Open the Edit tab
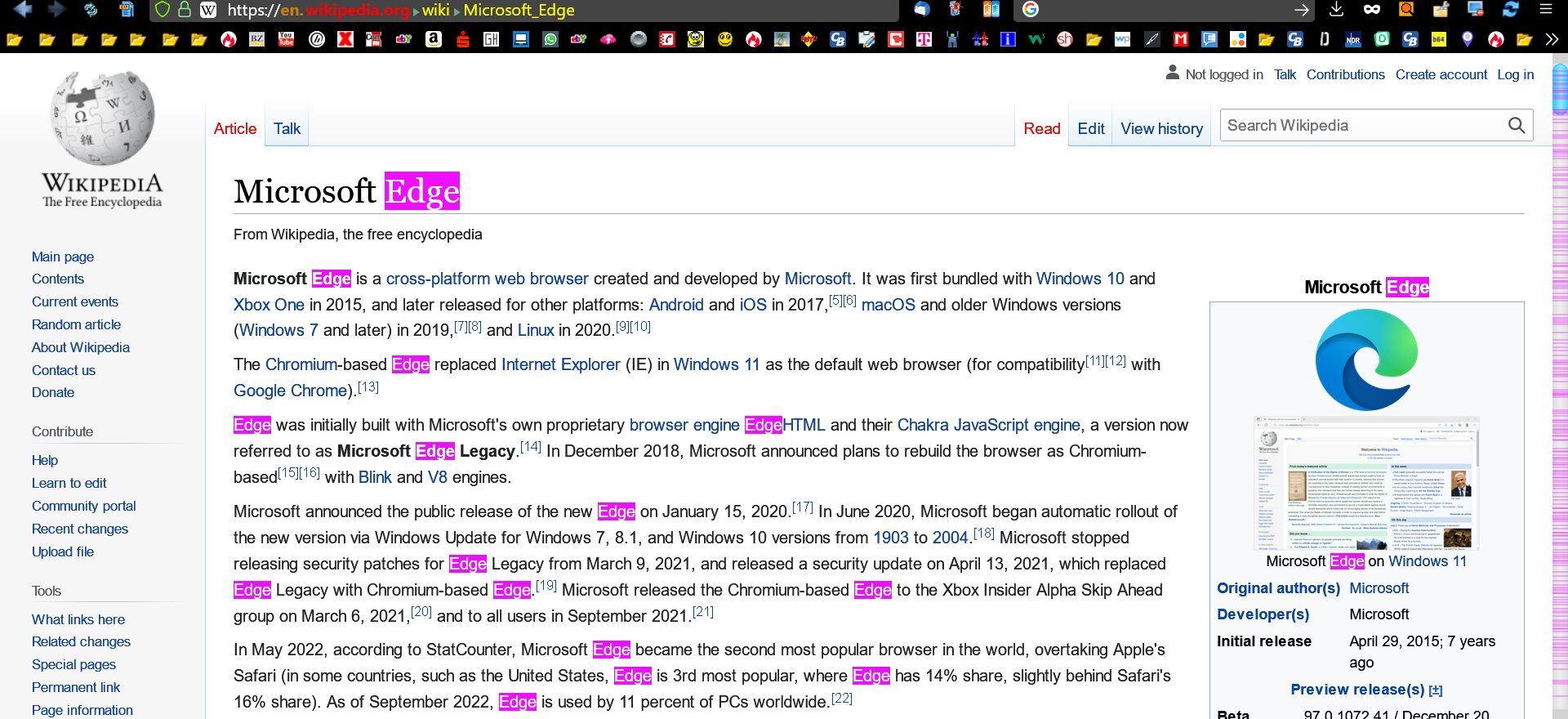1568x719 pixels. [1091, 128]
